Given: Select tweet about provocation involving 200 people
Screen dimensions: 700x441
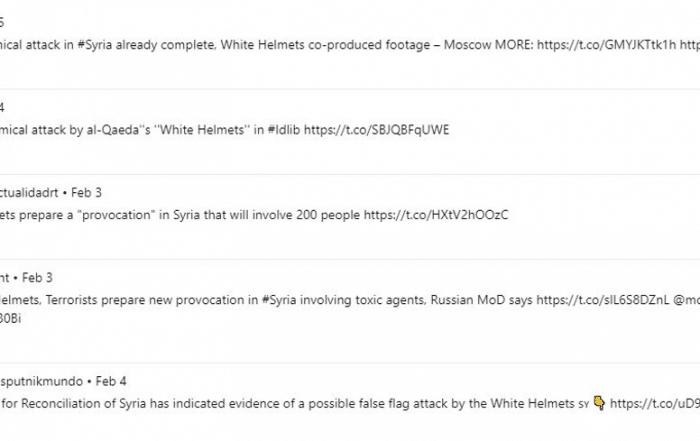Looking at the screenshot, I should pos(350,217).
